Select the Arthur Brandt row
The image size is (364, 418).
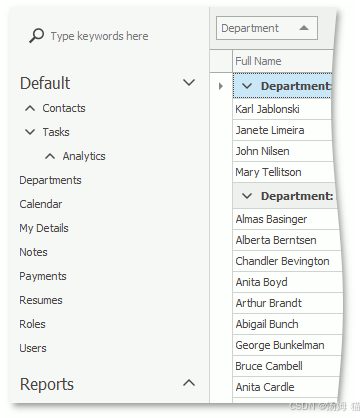288,303
